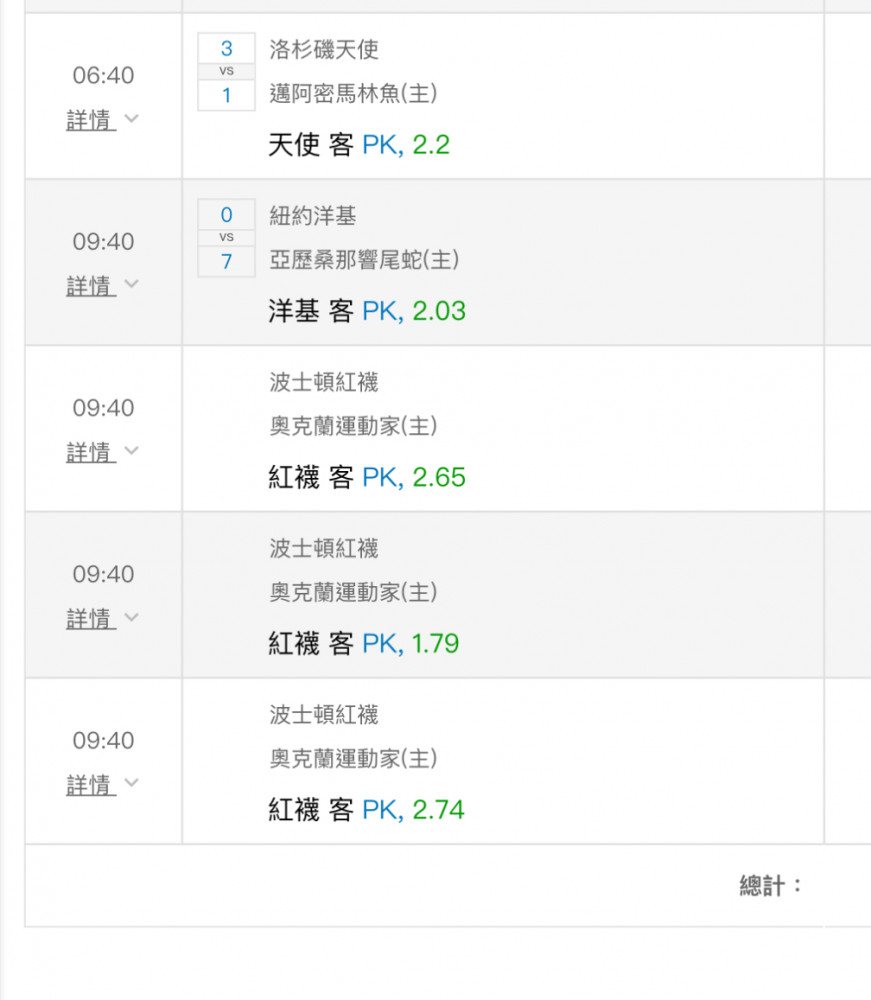This screenshot has width=871, height=1000.
Task: Open 詳情 link for the 06:40 game
Action: [x=91, y=120]
